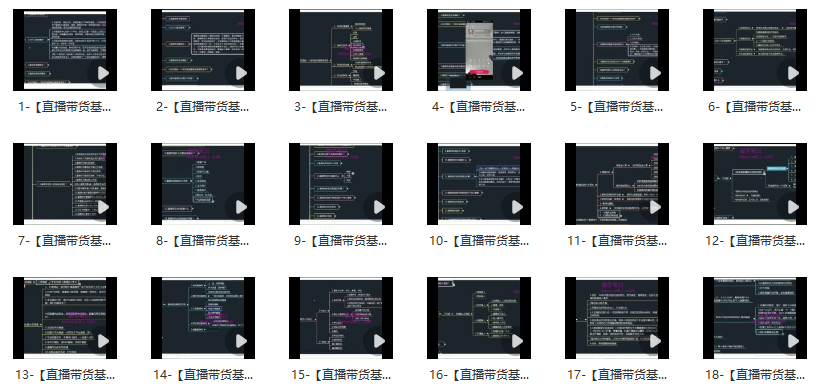Open the thumbnail of video 15
818x389 pixels.
tap(341, 318)
